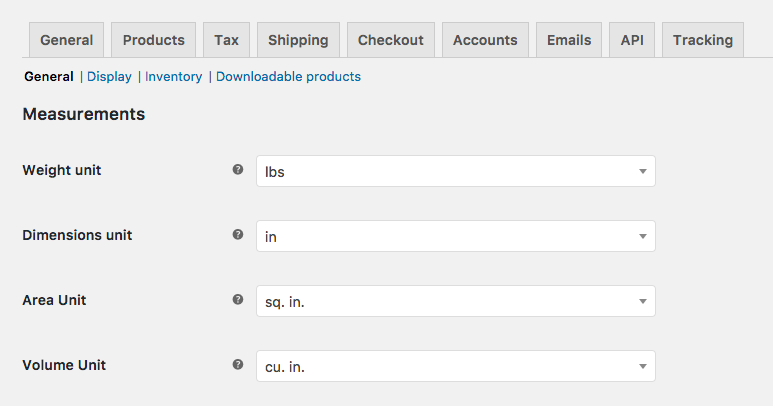
Task: Switch to the Accounts tab
Action: pyautogui.click(x=485, y=40)
